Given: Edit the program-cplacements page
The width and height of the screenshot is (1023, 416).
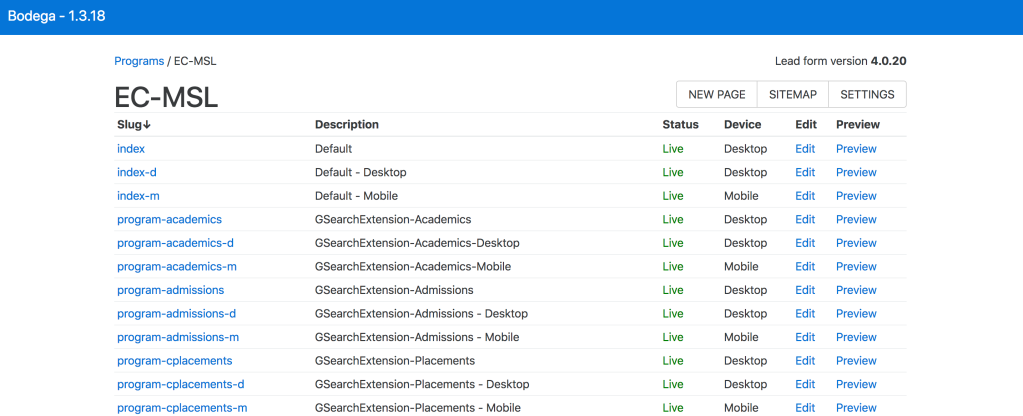Looking at the screenshot, I should (805, 361).
